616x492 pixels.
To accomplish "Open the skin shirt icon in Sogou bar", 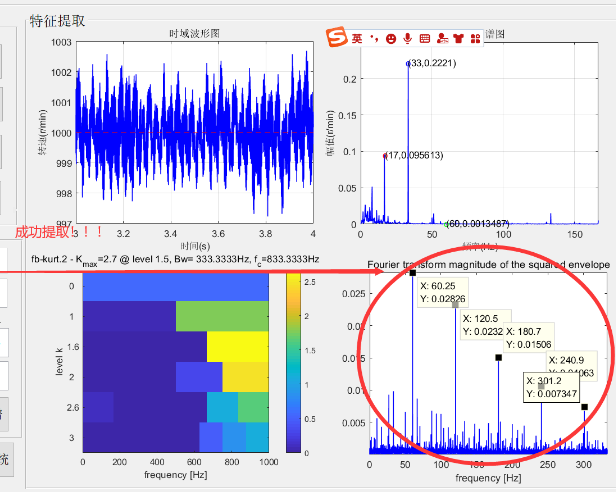I will click(458, 39).
